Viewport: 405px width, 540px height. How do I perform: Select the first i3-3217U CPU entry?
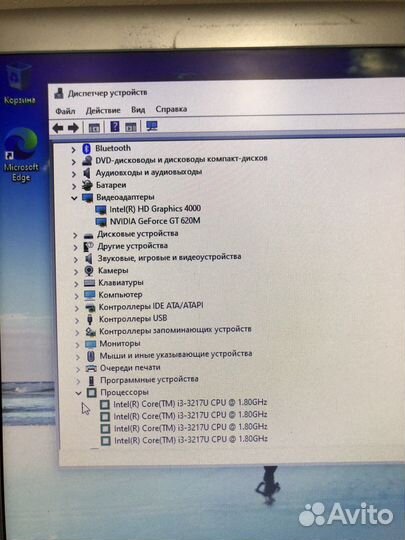pyautogui.click(x=190, y=403)
